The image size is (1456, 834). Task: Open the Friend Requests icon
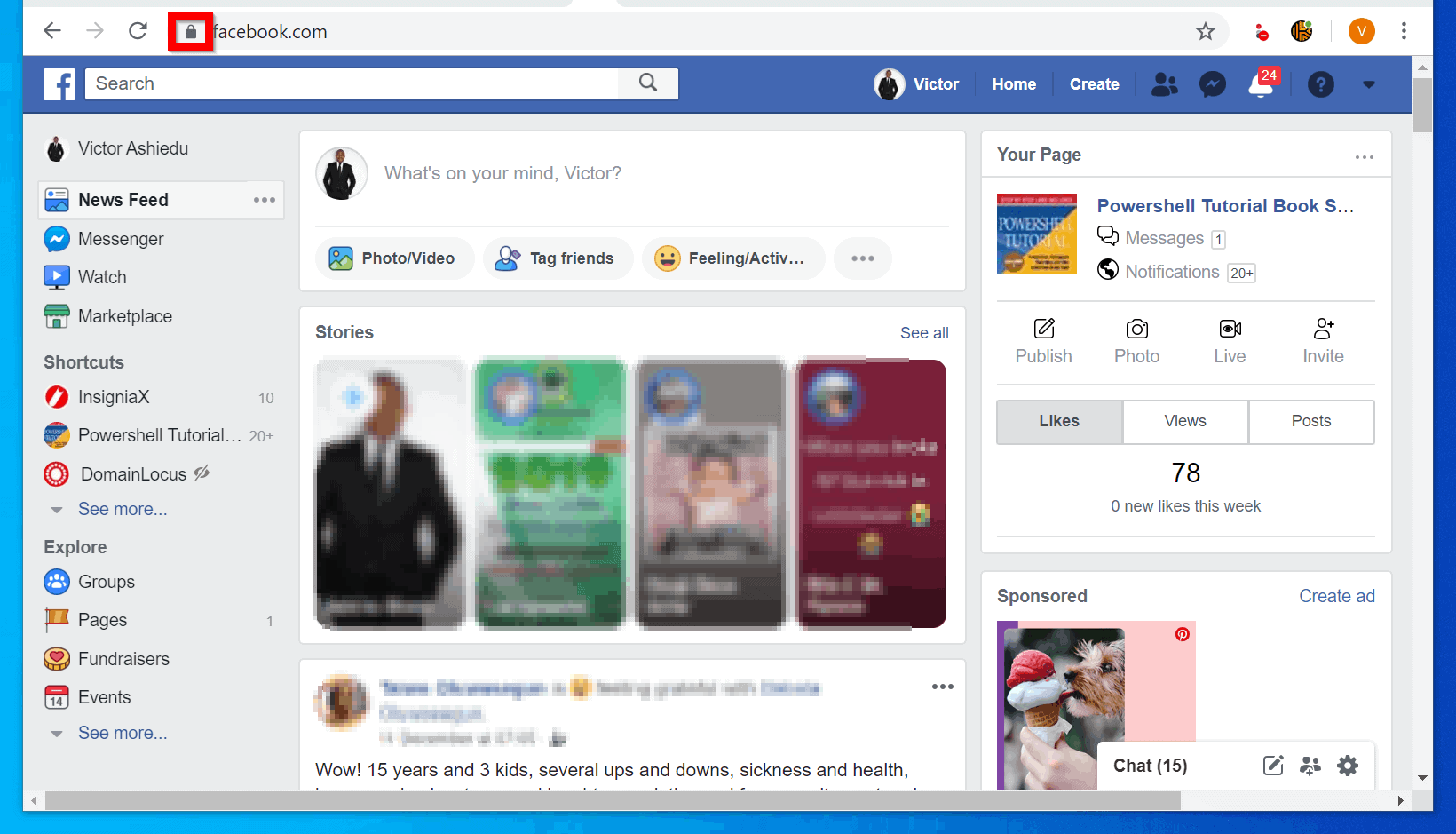point(1165,83)
